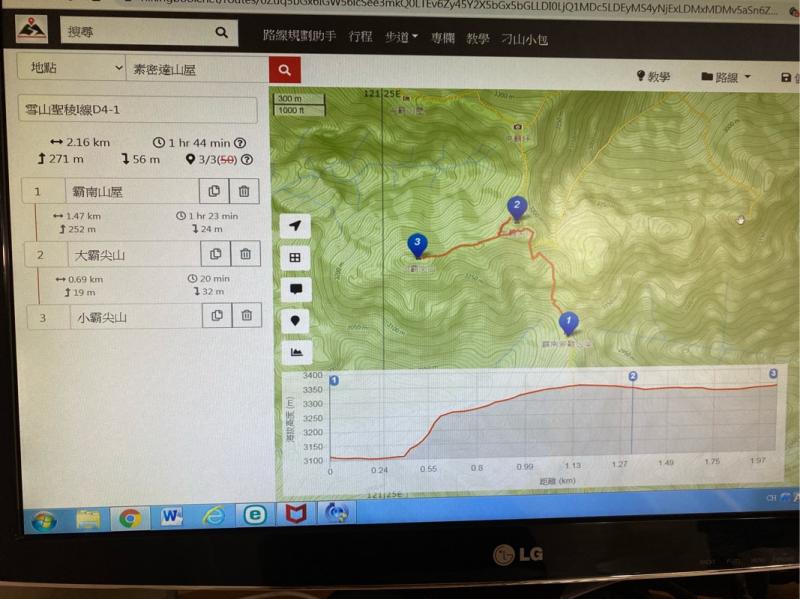The height and width of the screenshot is (599, 800).
Task: Click the grid layer map button
Action: pyautogui.click(x=295, y=258)
